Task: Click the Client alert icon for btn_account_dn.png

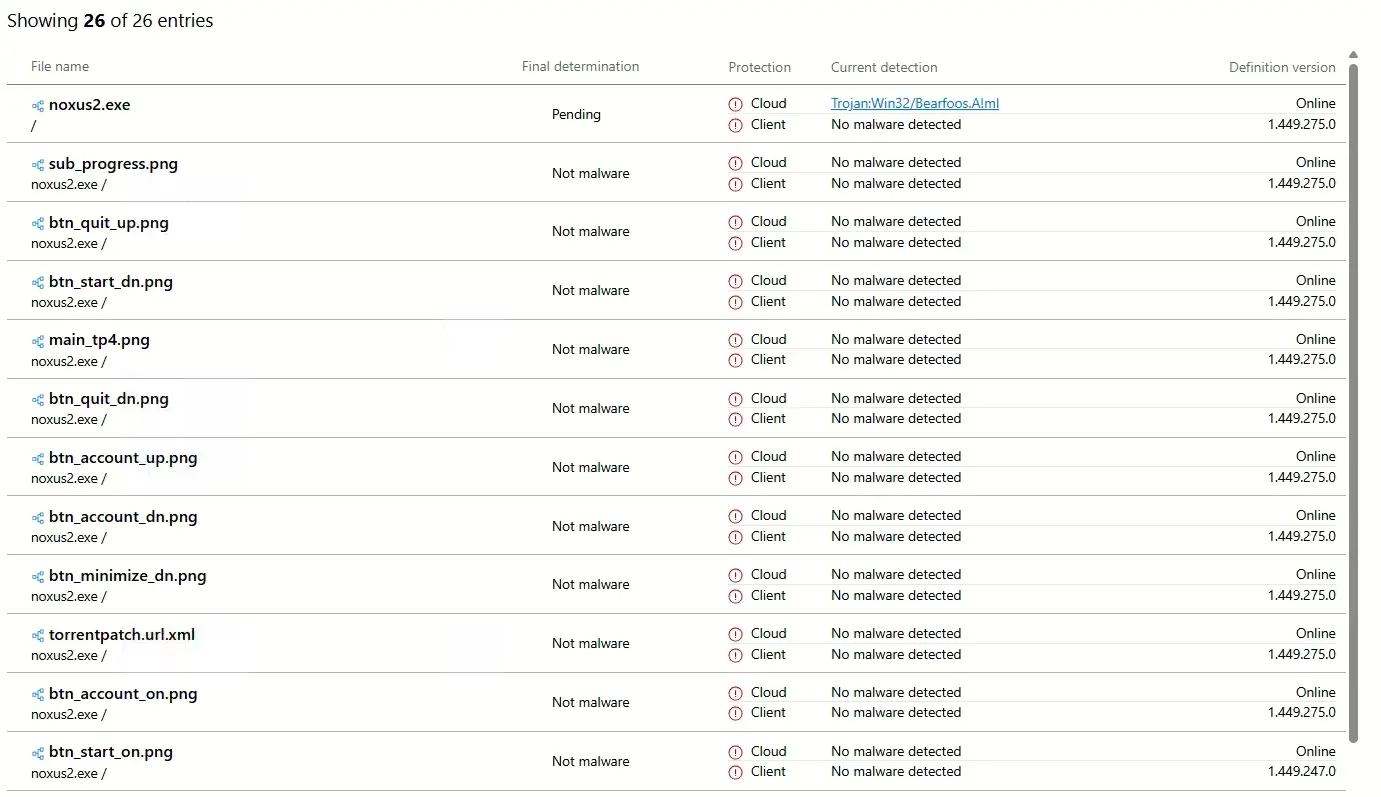Action: coord(735,537)
